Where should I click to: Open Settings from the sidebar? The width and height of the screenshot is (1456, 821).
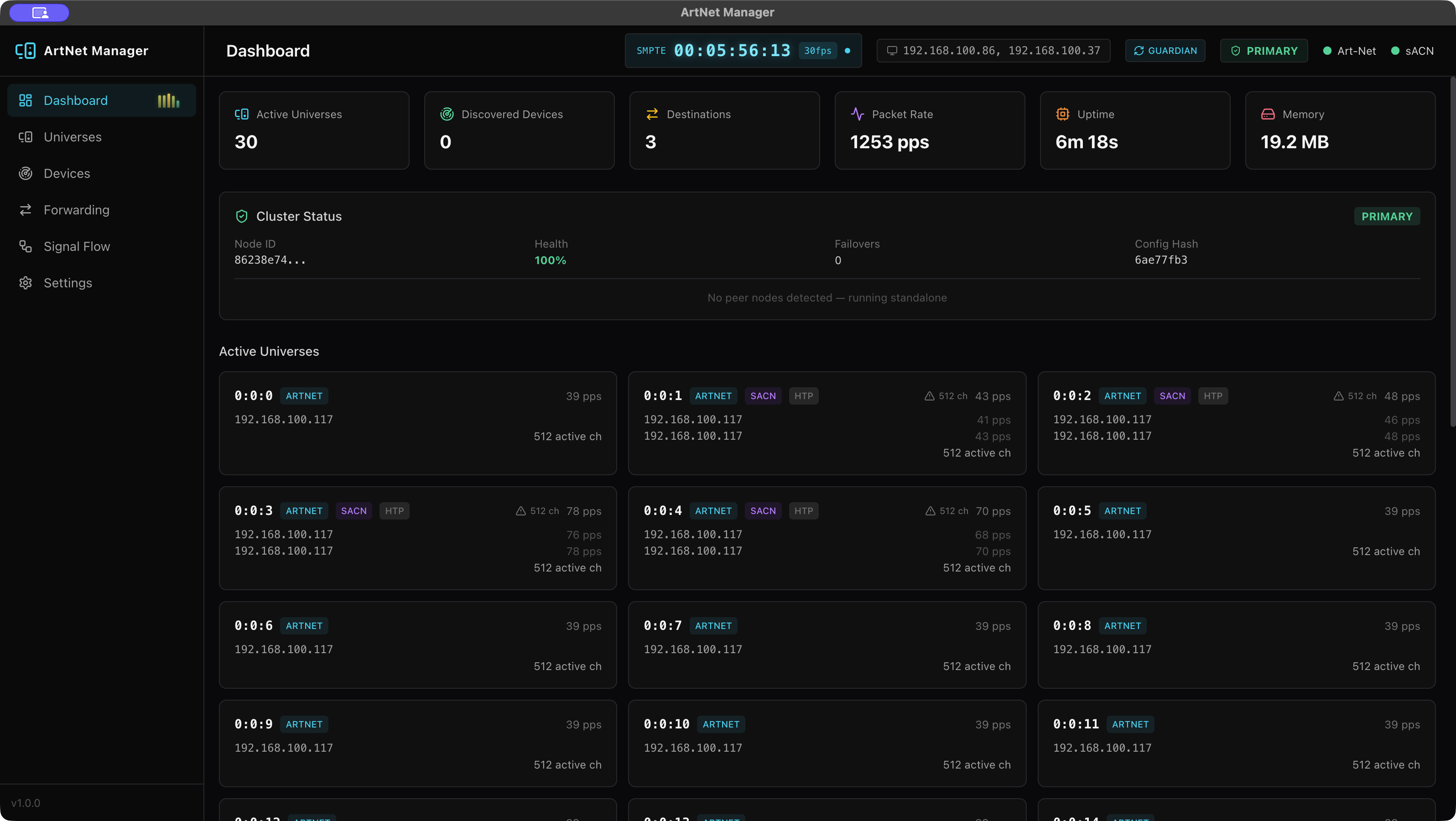pyautogui.click(x=102, y=283)
